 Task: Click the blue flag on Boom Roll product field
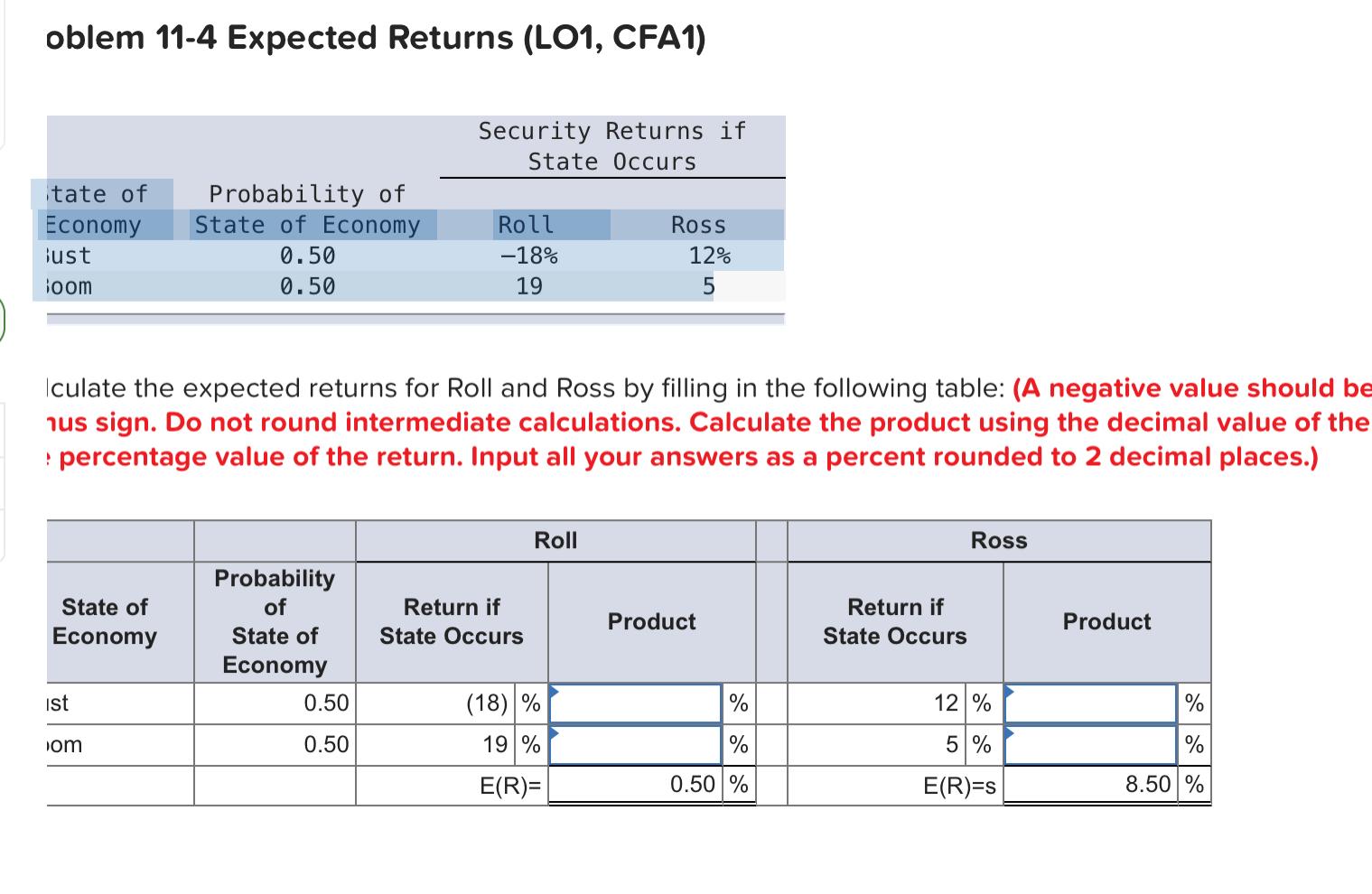[552, 732]
